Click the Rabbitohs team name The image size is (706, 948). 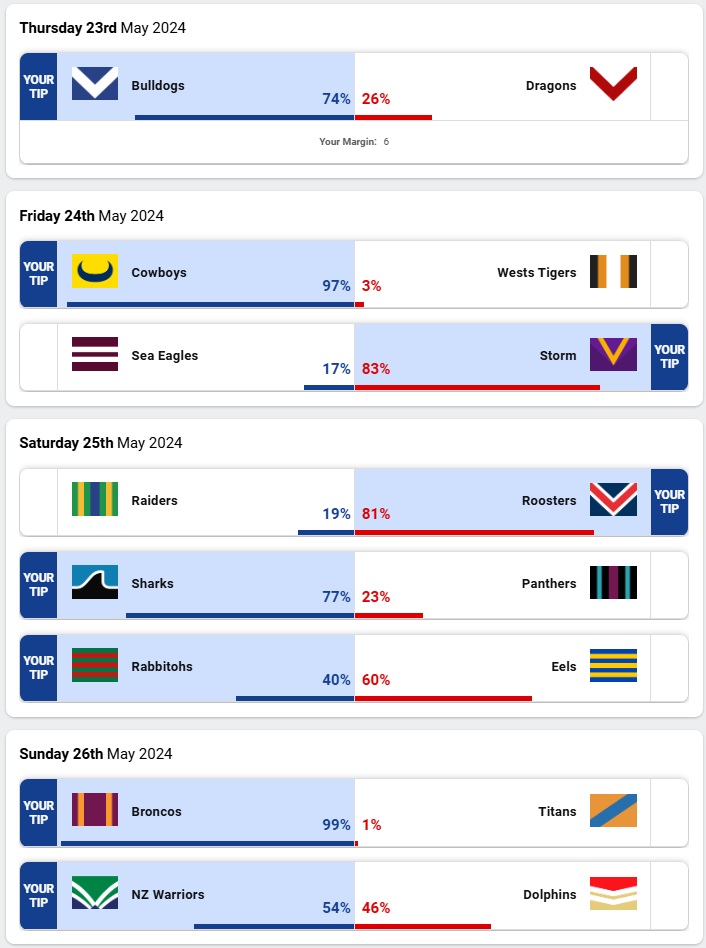tap(162, 666)
